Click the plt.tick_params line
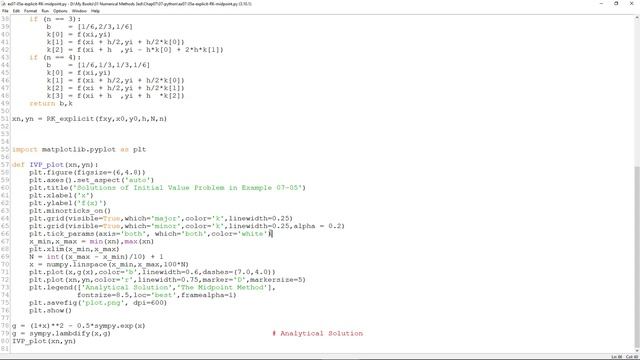The image size is (640, 360). coord(151,234)
